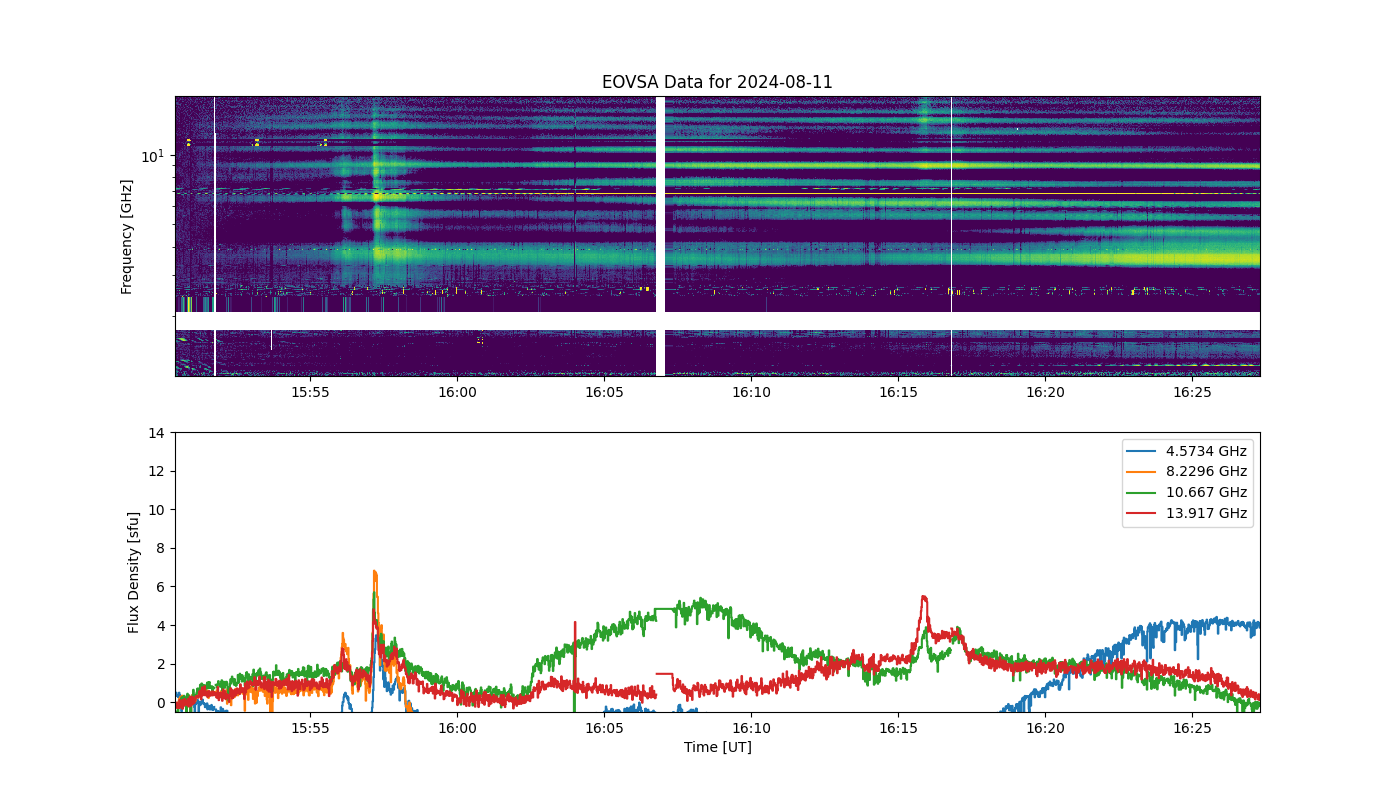Click the "Frequency [GHz]" axis label
1400x800 pixels.
(x=127, y=237)
